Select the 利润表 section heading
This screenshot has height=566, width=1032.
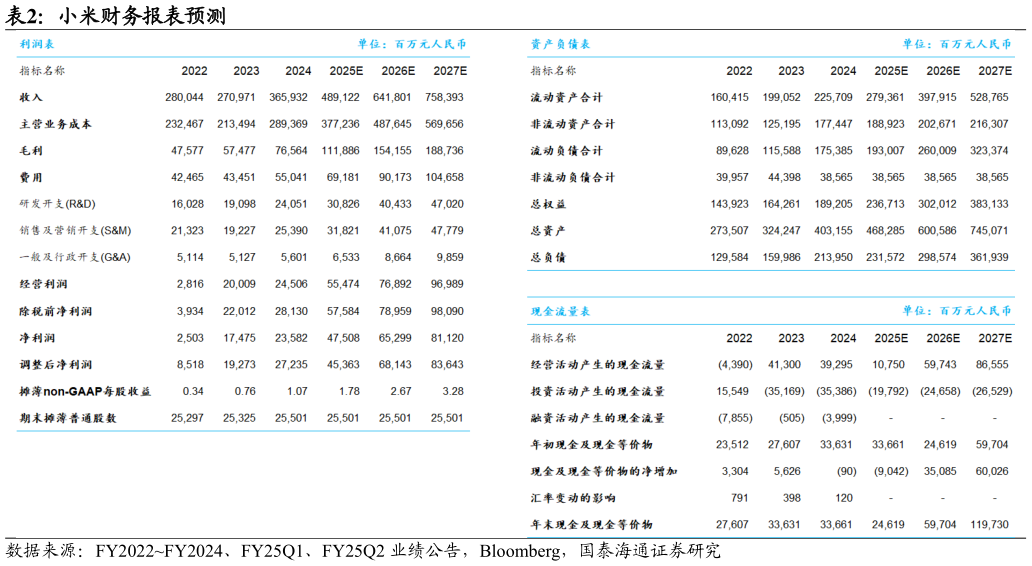(37, 44)
